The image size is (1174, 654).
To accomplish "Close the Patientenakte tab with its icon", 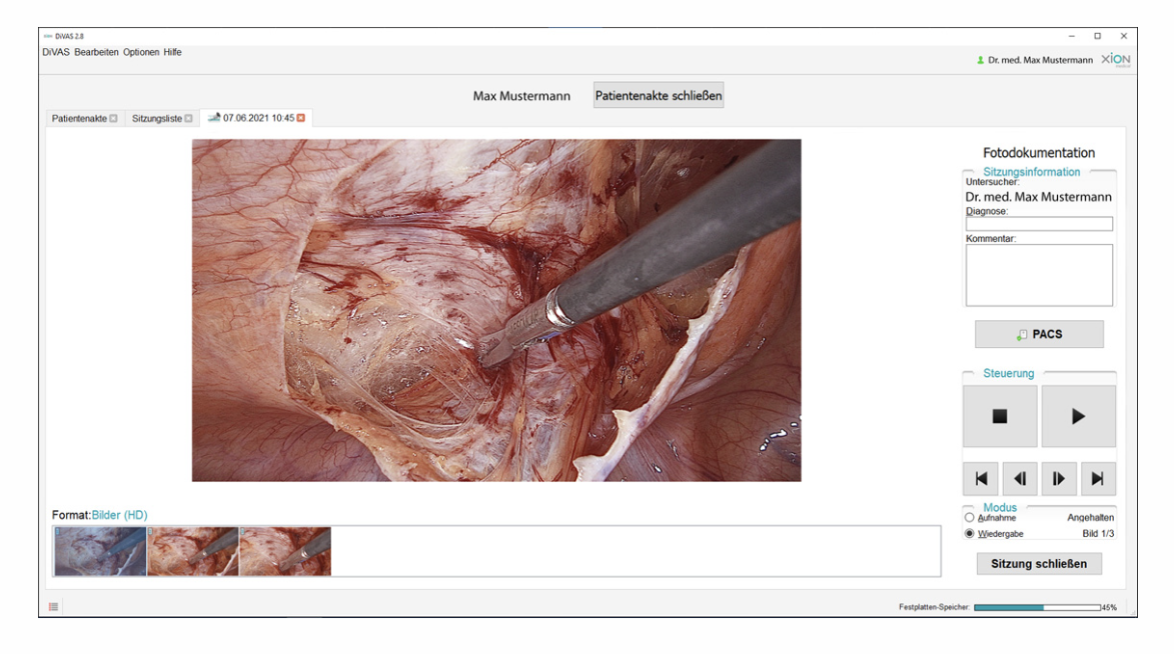I will click(x=113, y=118).
